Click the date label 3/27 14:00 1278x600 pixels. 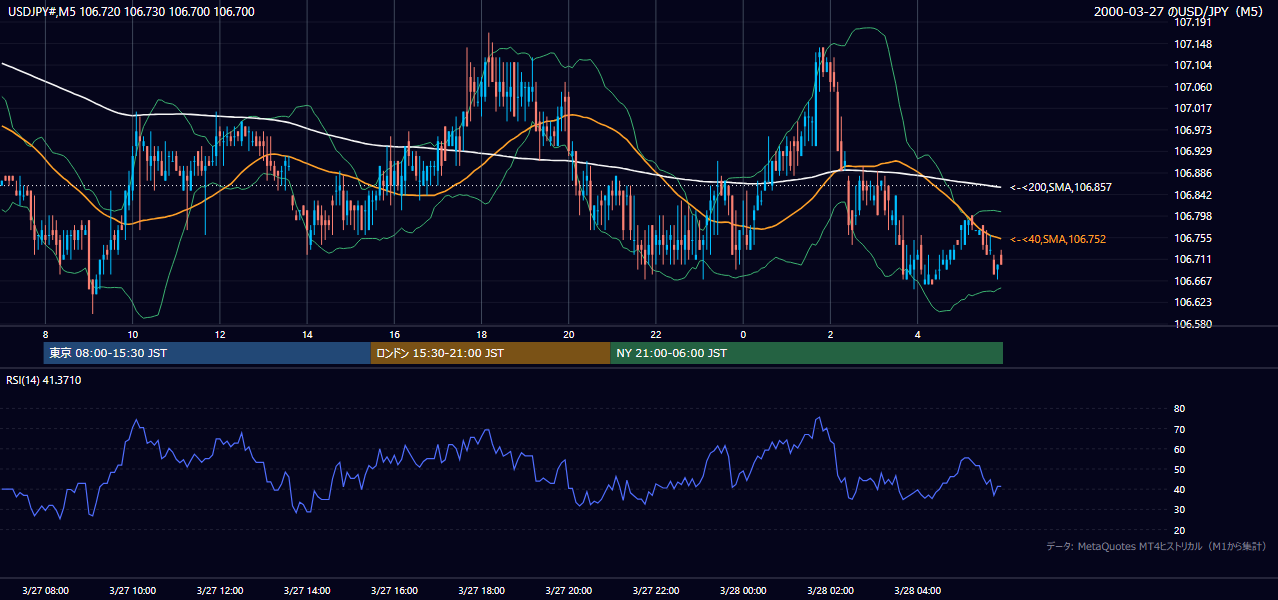point(307,590)
